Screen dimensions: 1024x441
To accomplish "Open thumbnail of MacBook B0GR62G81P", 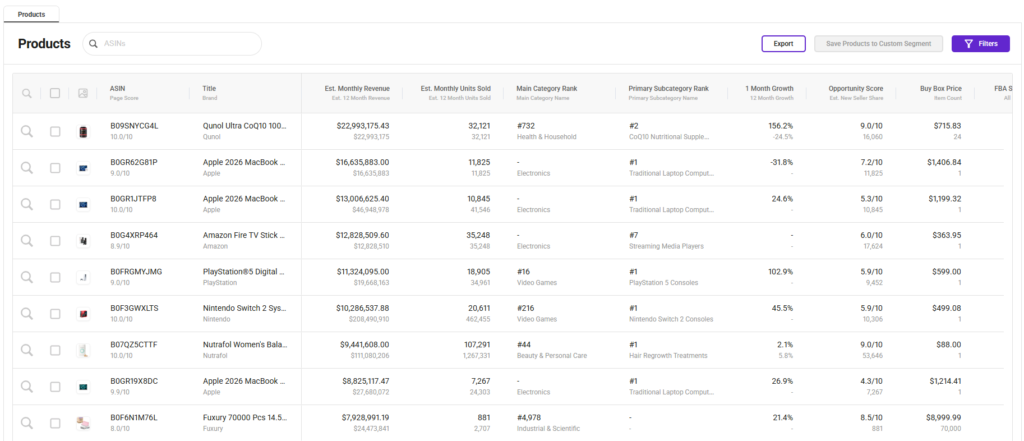I will pos(83,169).
